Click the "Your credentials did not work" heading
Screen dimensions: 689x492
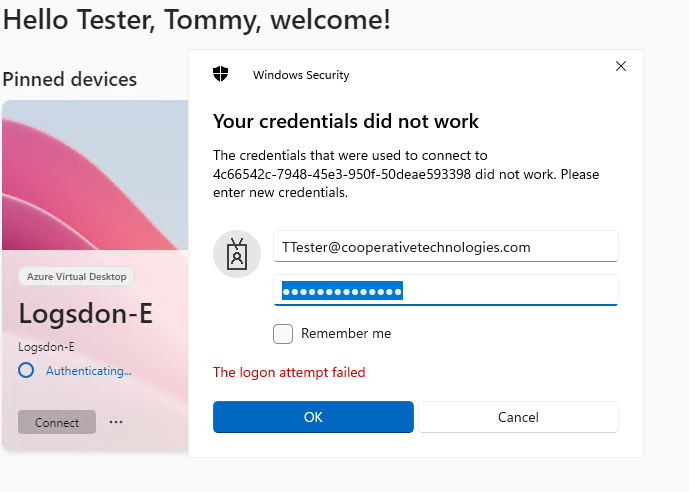pyautogui.click(x=346, y=121)
